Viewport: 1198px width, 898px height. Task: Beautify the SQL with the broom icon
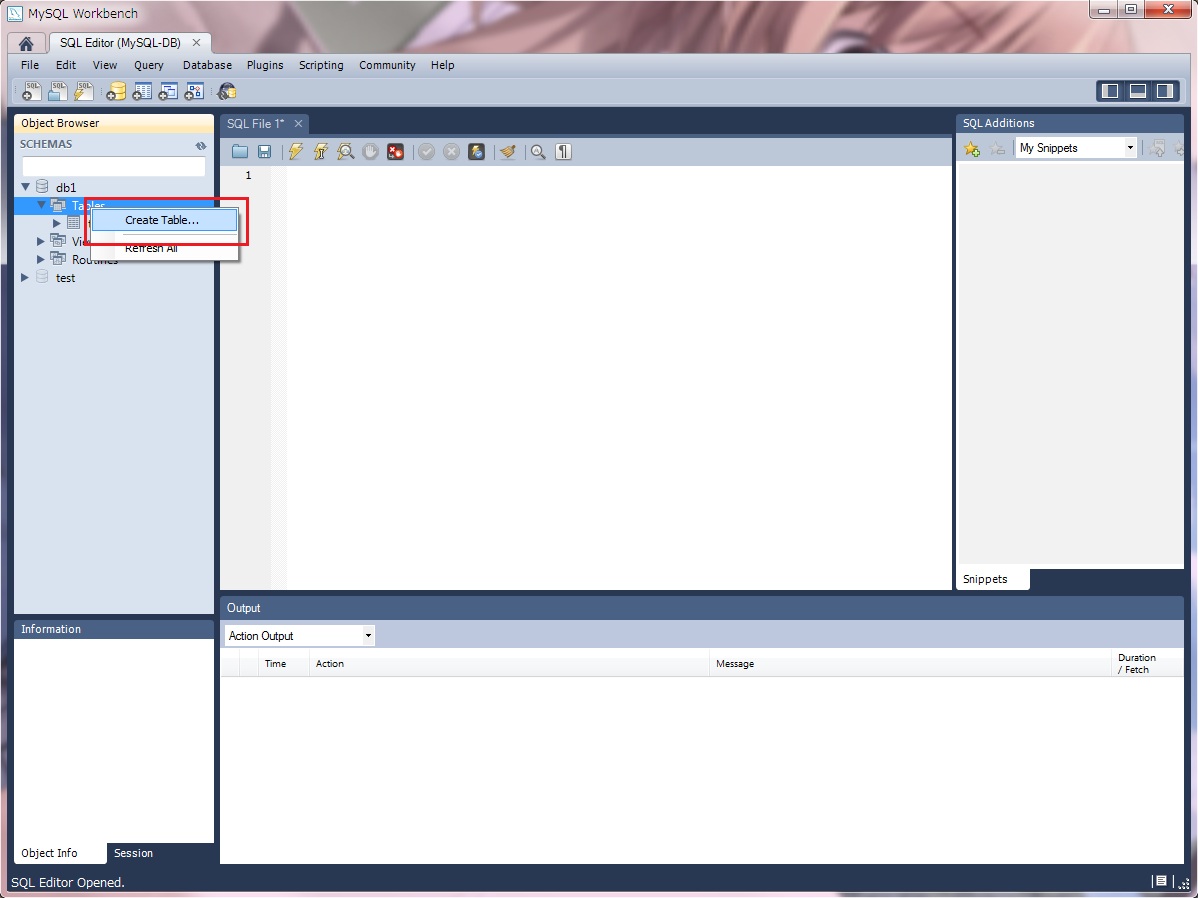(507, 151)
